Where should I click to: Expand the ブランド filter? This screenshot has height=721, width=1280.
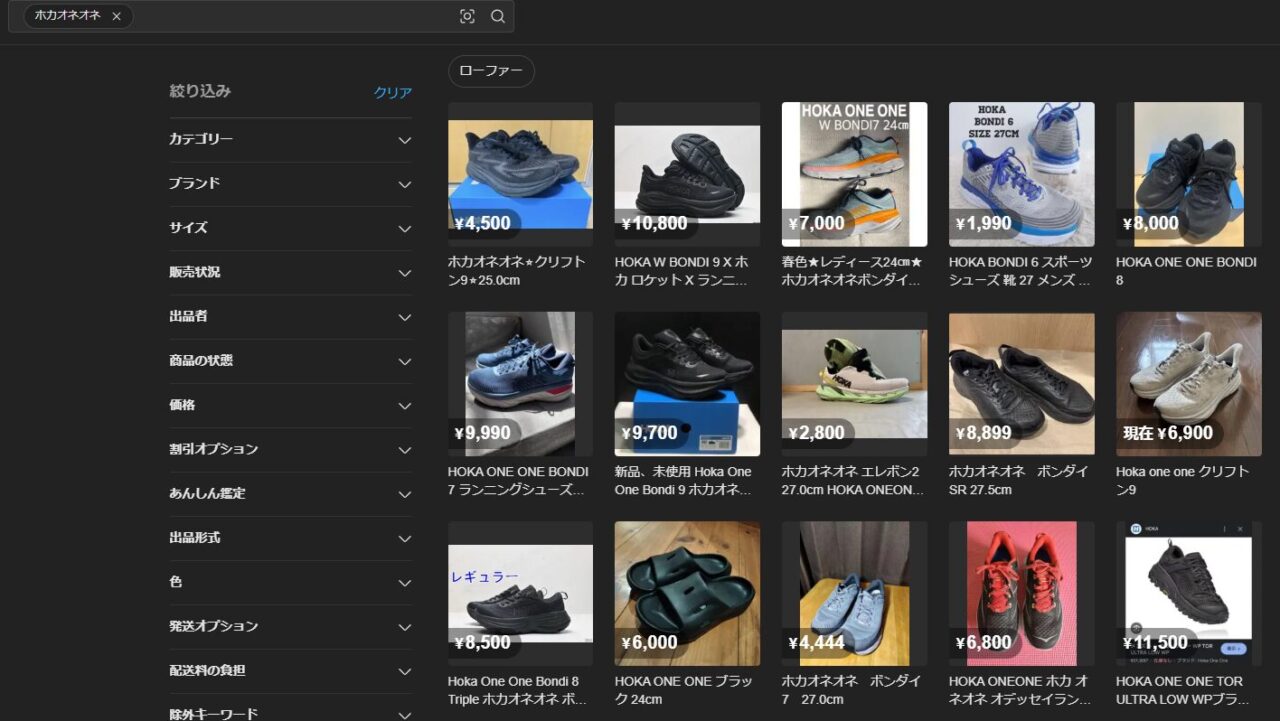290,184
